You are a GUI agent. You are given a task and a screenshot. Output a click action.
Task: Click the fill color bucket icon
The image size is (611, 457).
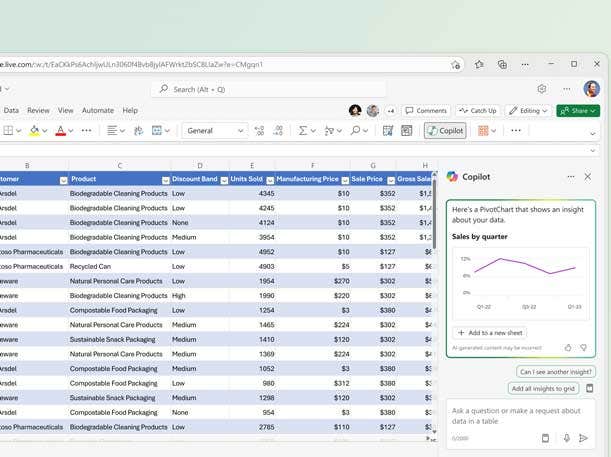[x=34, y=131]
